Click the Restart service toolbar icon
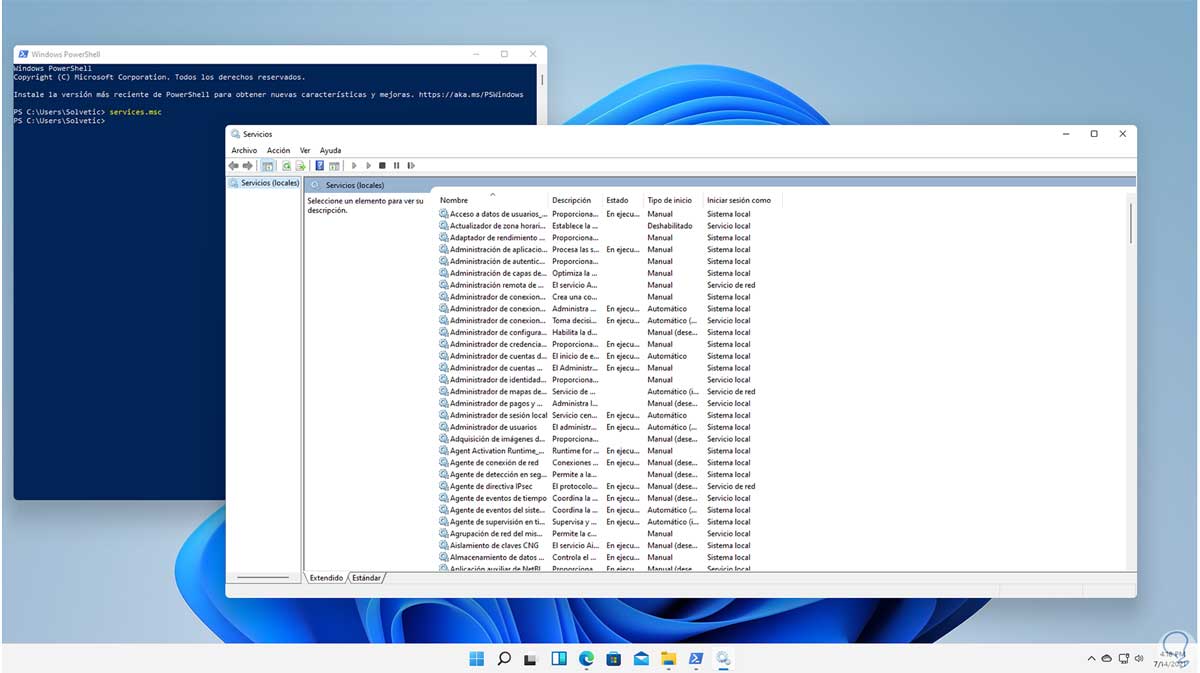Viewport: 1200px width, 673px height. pyautogui.click(x=411, y=166)
